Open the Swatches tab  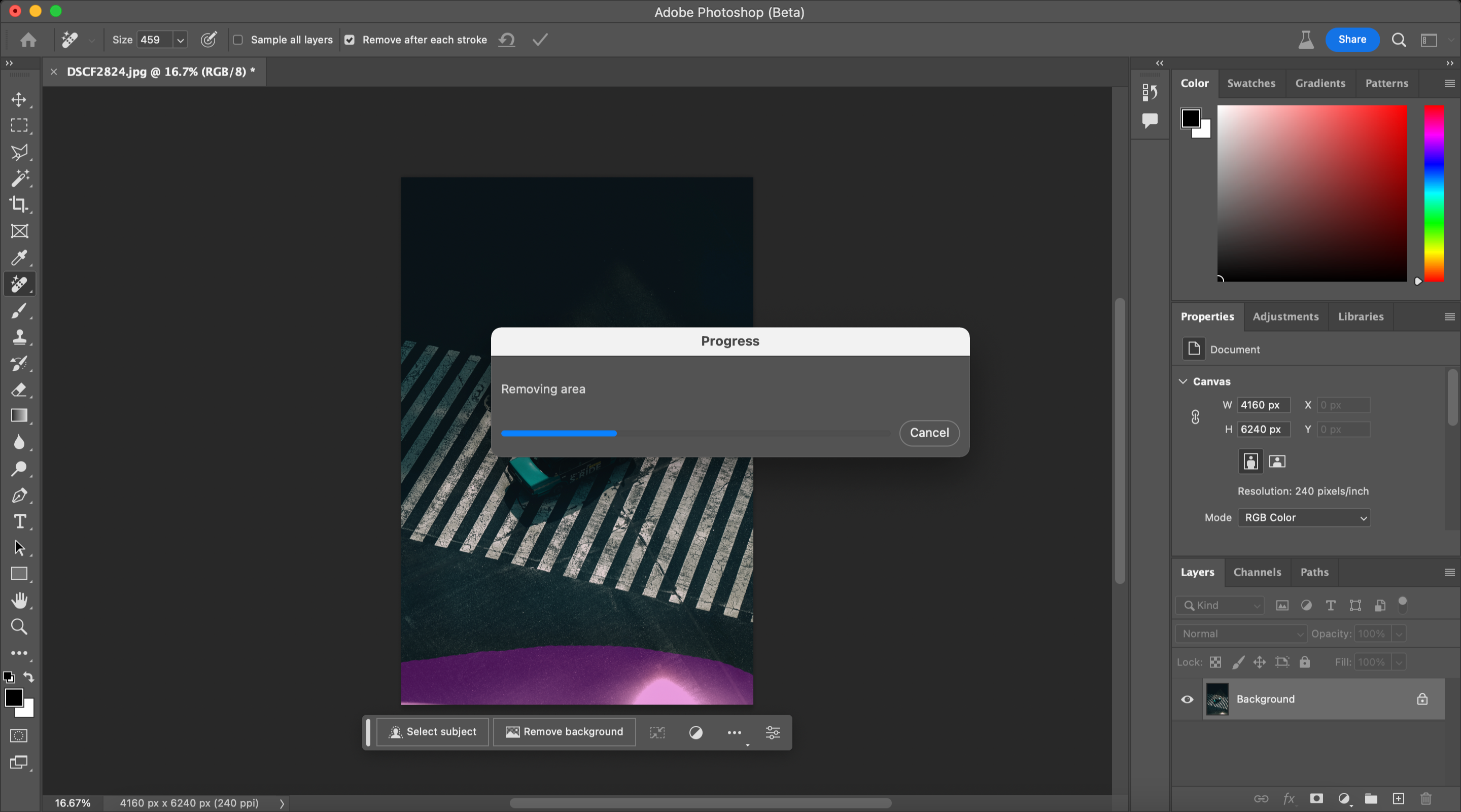tap(1250, 83)
